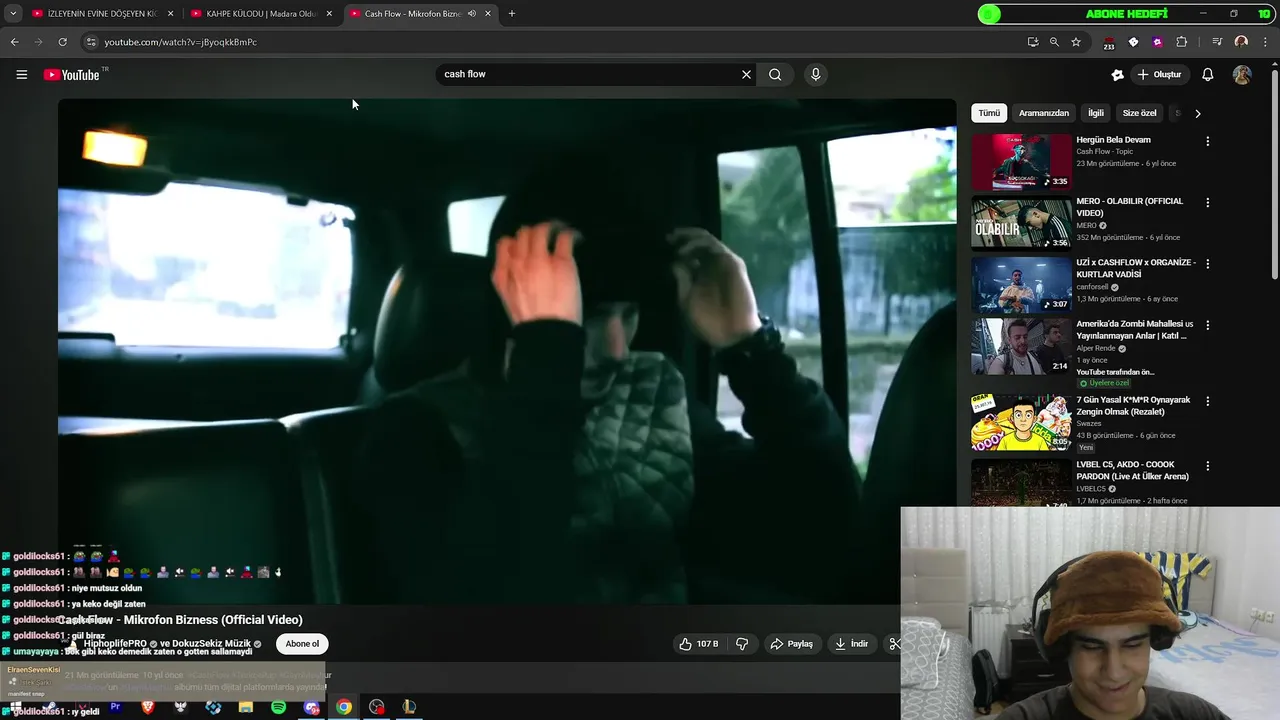Click the install app icon in address bar
The width and height of the screenshot is (1280, 720).
coord(1033,42)
